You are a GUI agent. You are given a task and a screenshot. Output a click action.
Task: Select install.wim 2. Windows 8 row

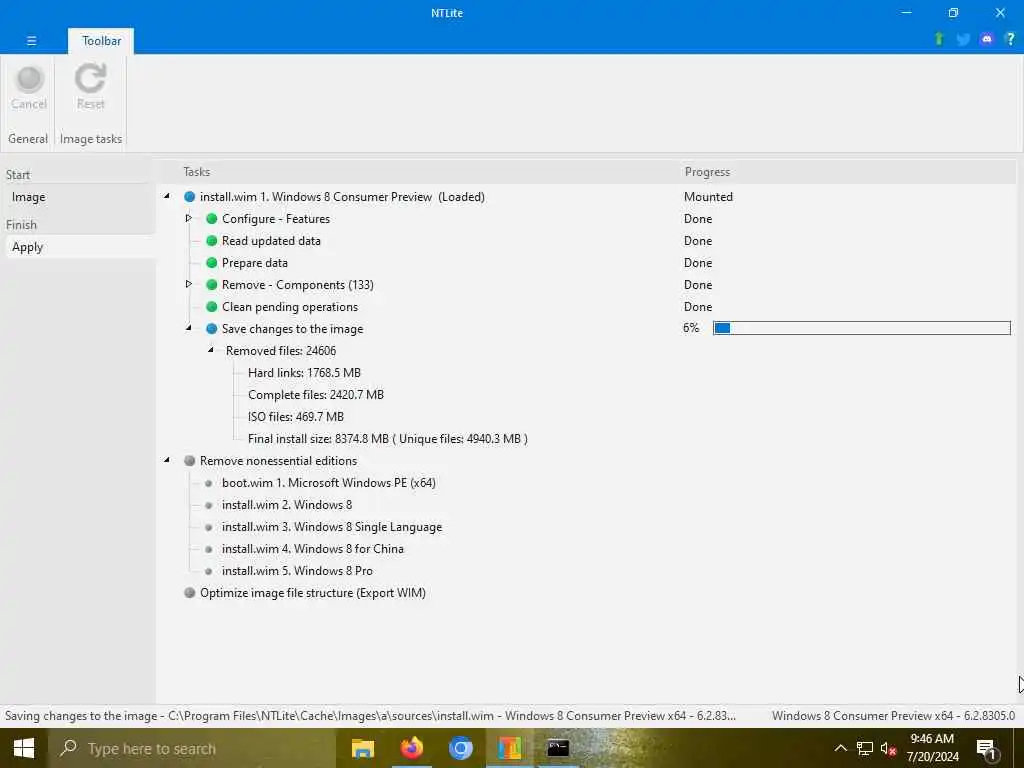[x=287, y=505]
